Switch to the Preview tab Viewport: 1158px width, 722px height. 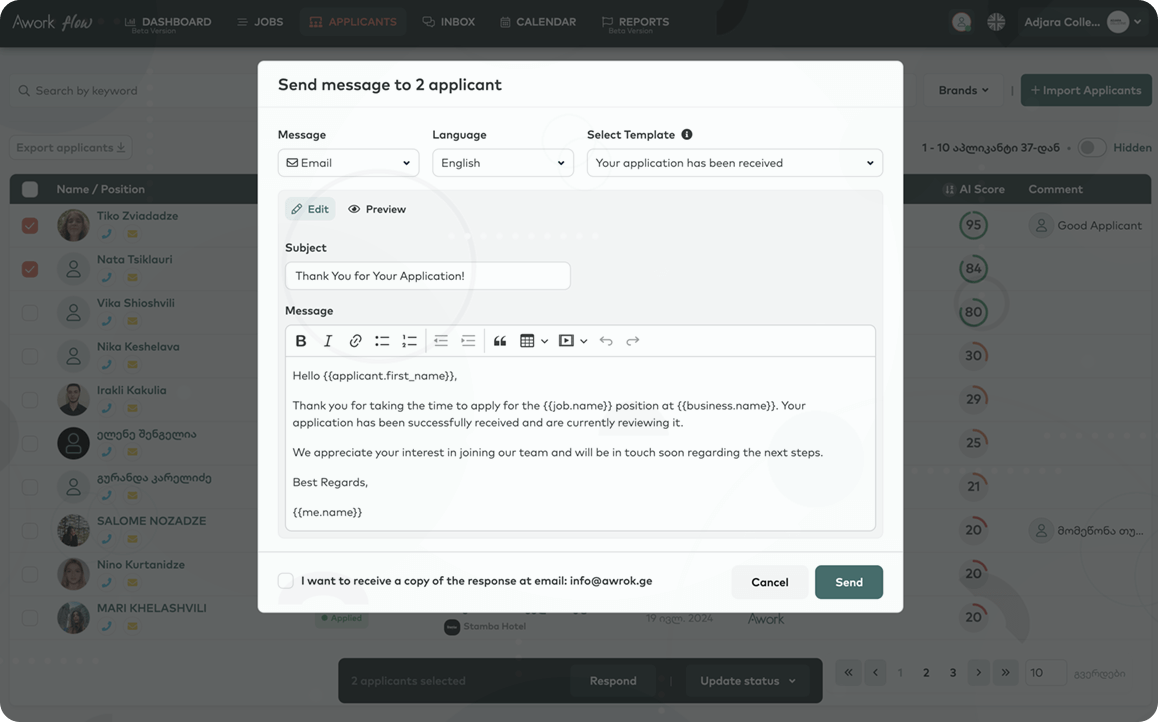tap(377, 209)
